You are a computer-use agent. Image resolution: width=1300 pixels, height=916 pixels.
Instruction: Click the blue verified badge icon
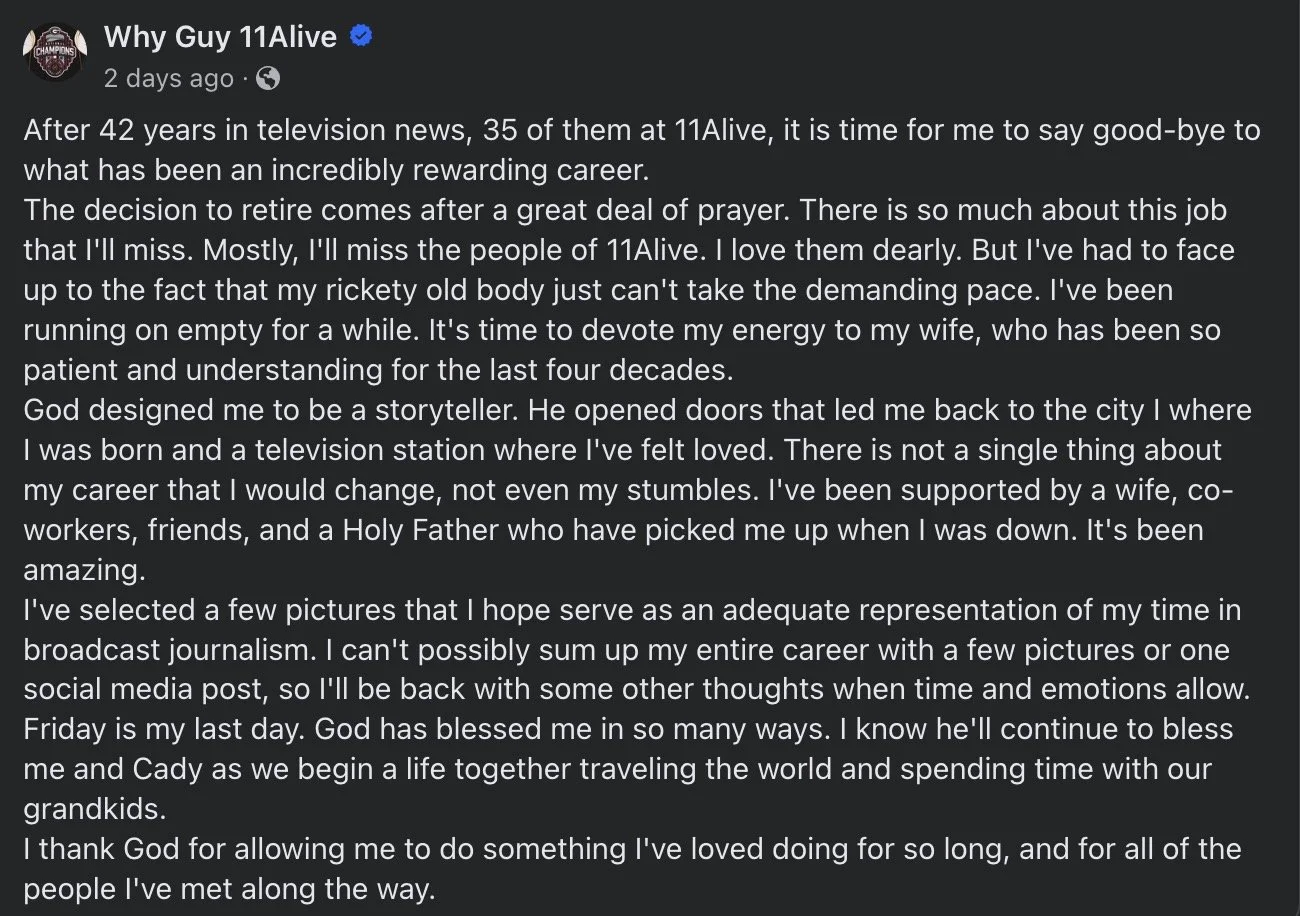pos(361,37)
